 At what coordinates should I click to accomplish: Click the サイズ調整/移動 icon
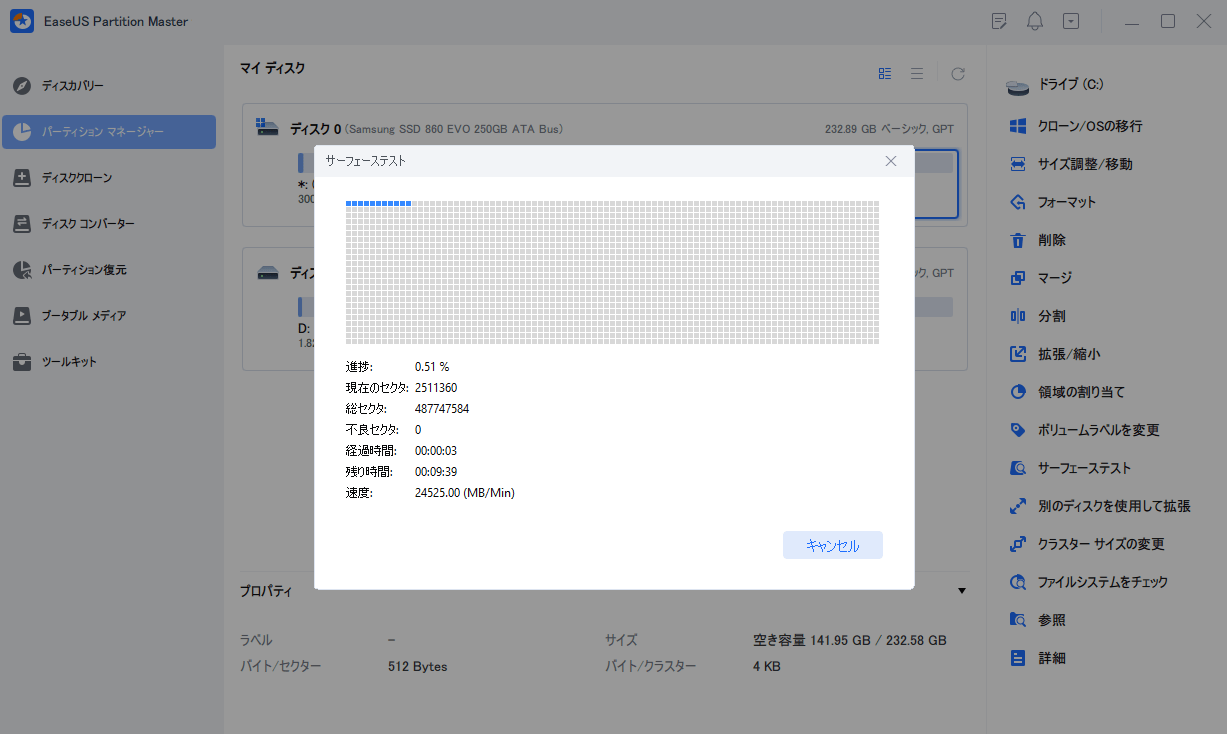pyautogui.click(x=1018, y=164)
